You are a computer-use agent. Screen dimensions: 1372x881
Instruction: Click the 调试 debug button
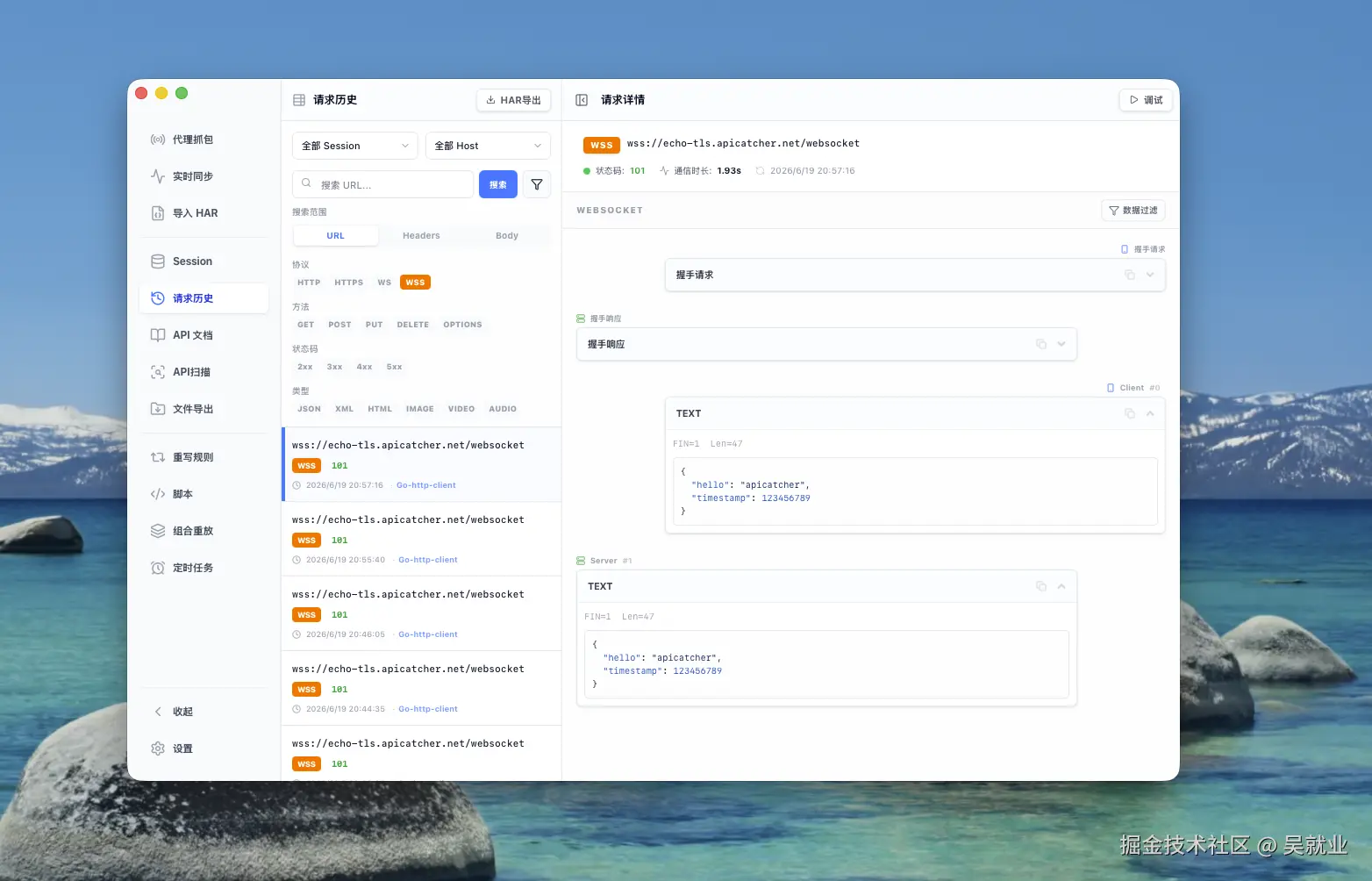tap(1146, 100)
